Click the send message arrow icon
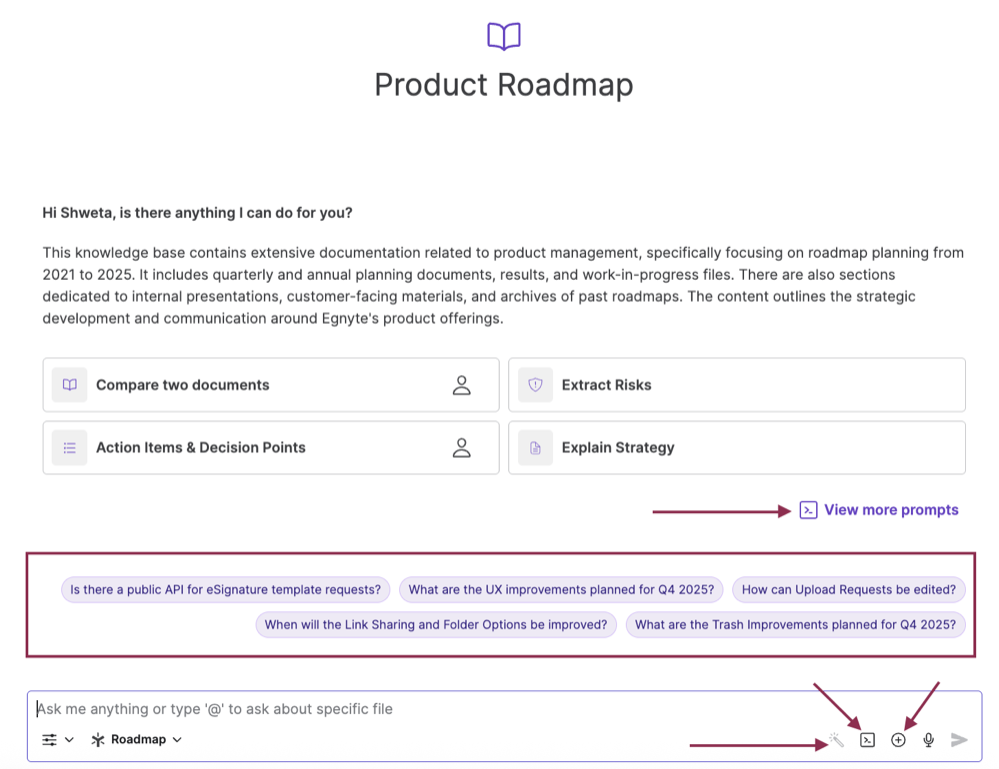The image size is (999, 769). pos(958,740)
